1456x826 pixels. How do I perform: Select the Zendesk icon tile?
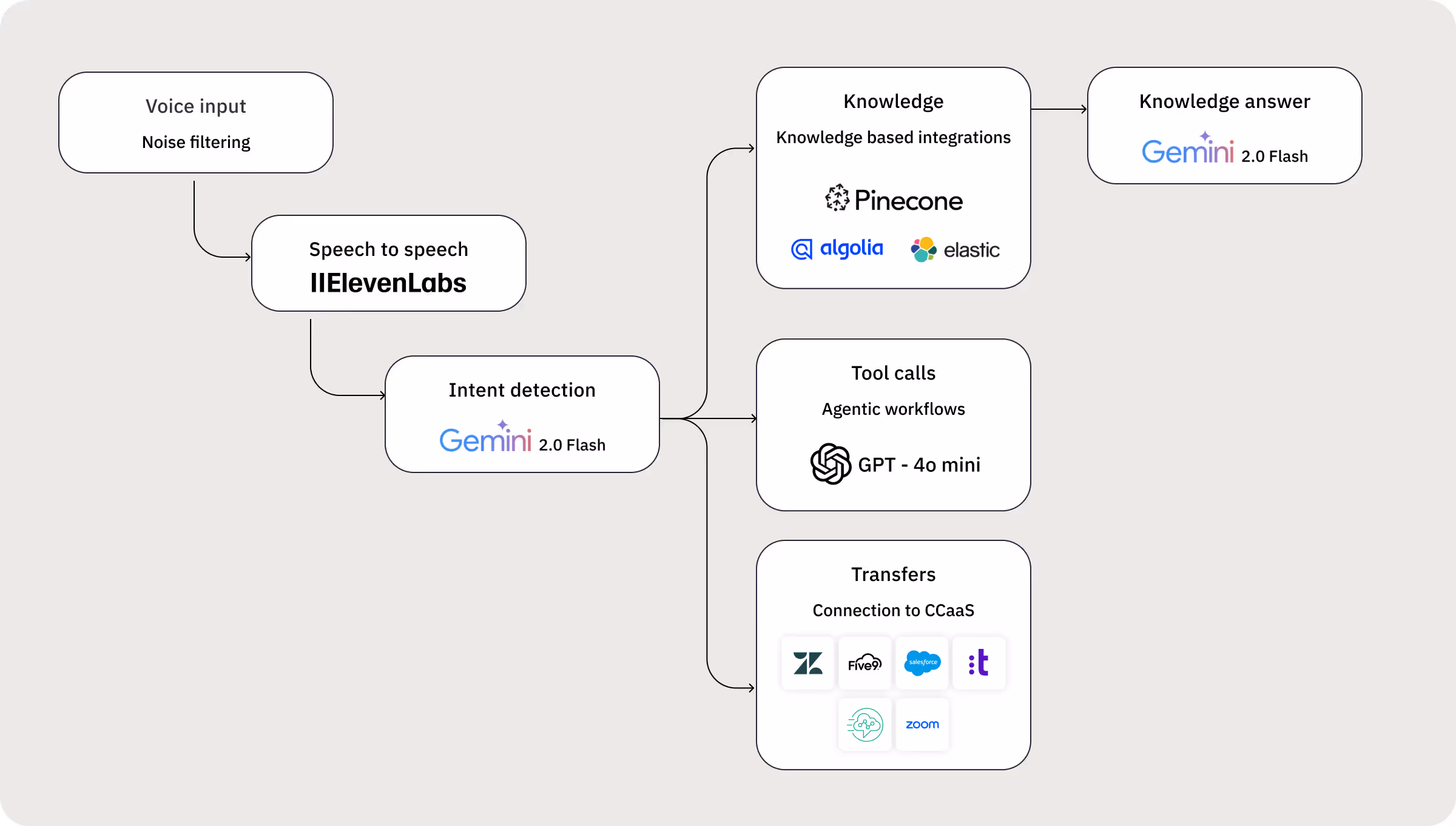coord(807,663)
